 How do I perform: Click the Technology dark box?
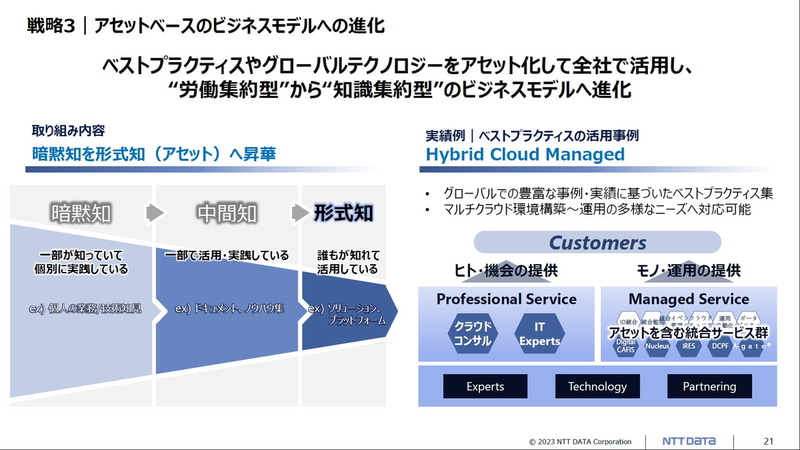597,386
